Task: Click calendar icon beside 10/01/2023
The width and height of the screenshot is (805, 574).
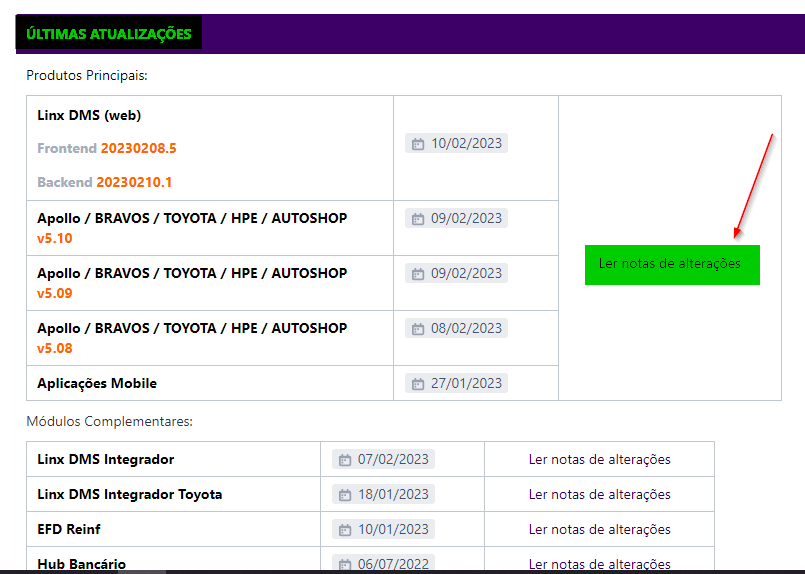Action: tap(345, 529)
